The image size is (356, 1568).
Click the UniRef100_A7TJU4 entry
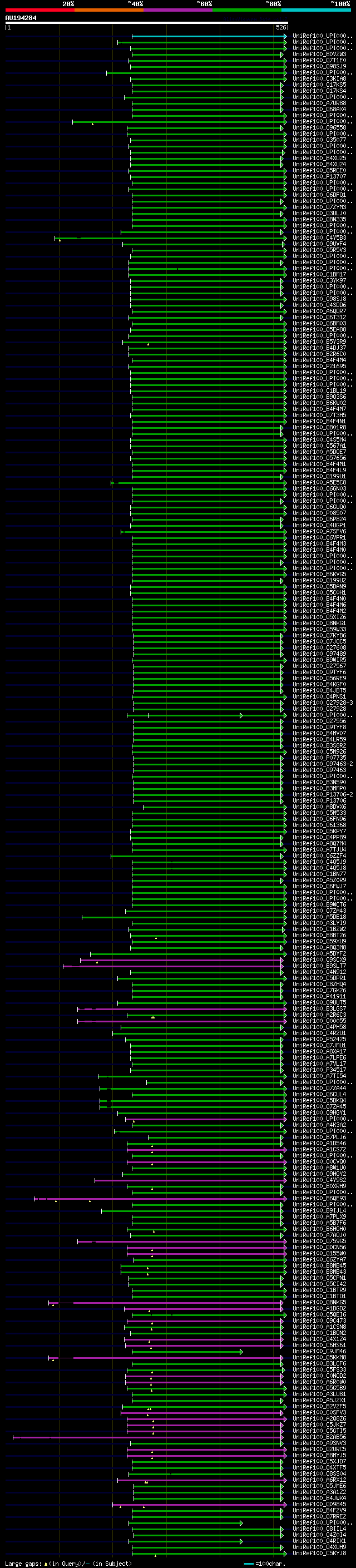pos(319,850)
